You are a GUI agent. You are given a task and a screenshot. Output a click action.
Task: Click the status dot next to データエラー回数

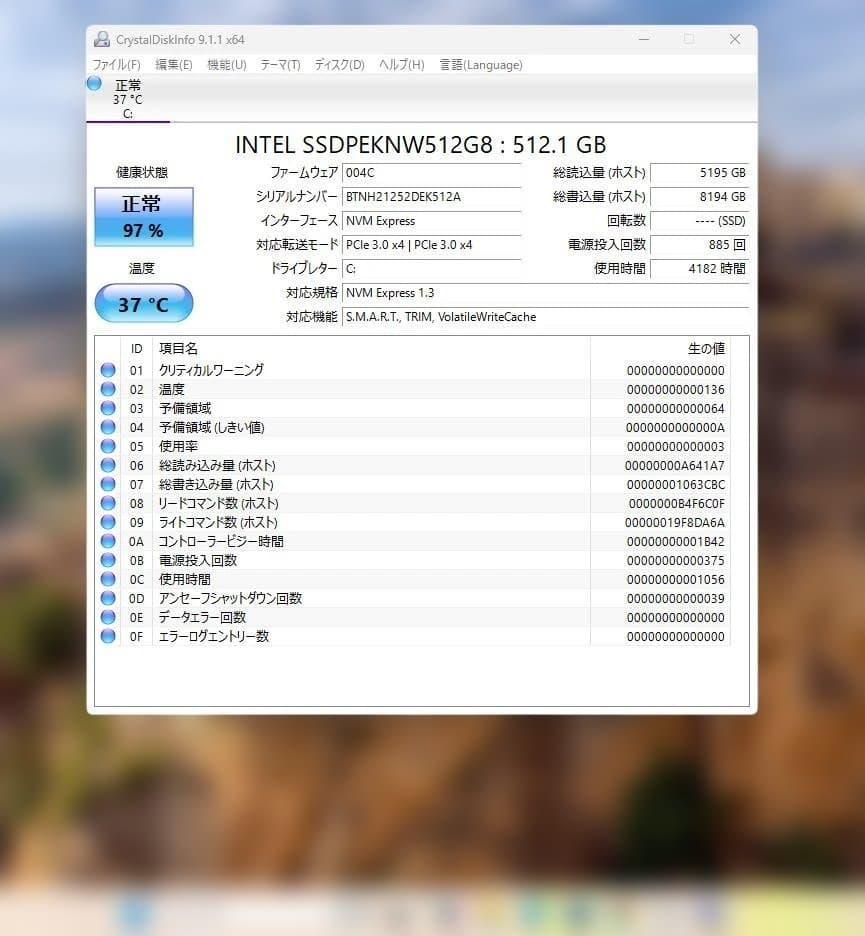click(x=108, y=617)
